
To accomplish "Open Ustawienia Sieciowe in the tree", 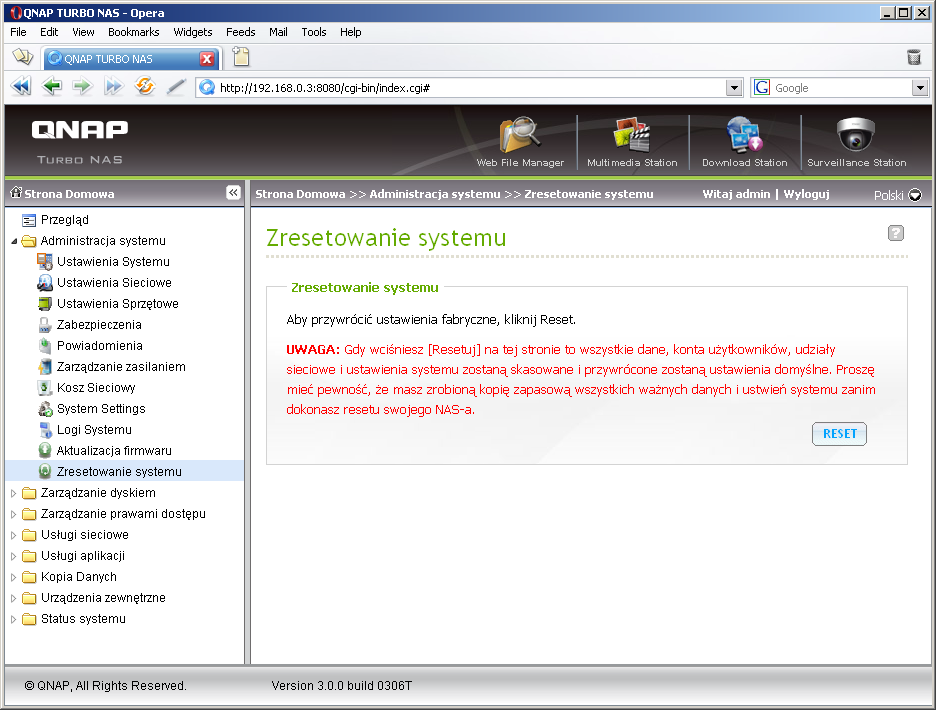I will click(114, 282).
